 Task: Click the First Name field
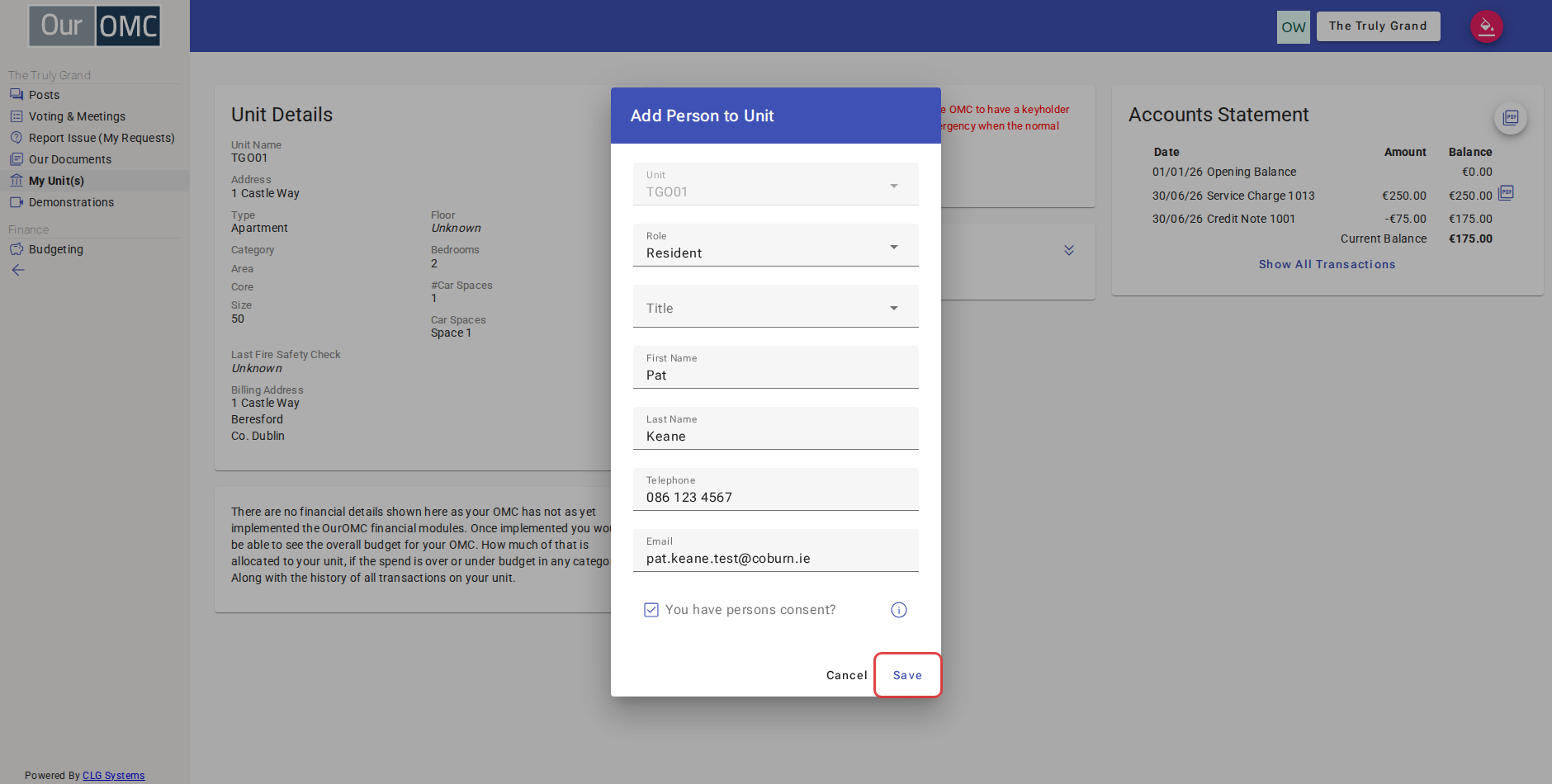pyautogui.click(x=776, y=367)
